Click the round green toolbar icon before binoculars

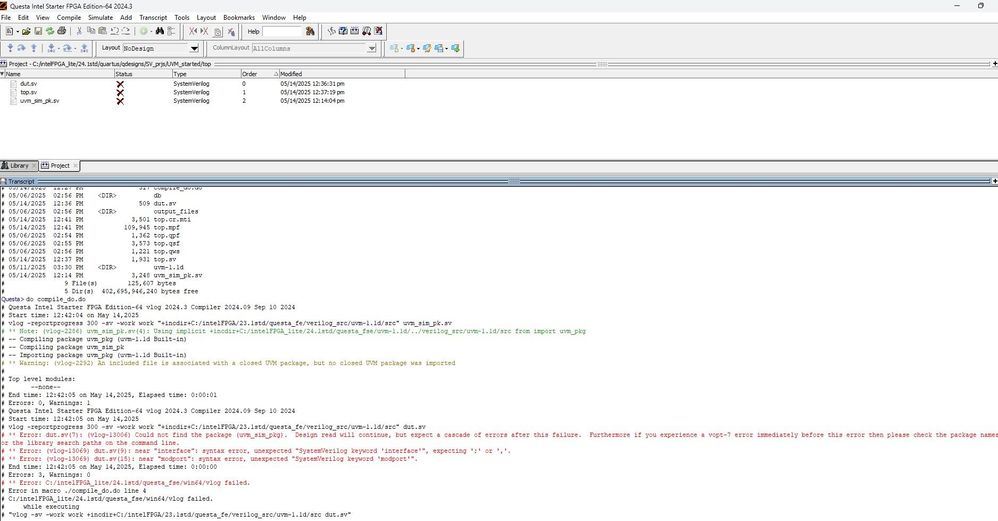pyautogui.click(x=144, y=31)
